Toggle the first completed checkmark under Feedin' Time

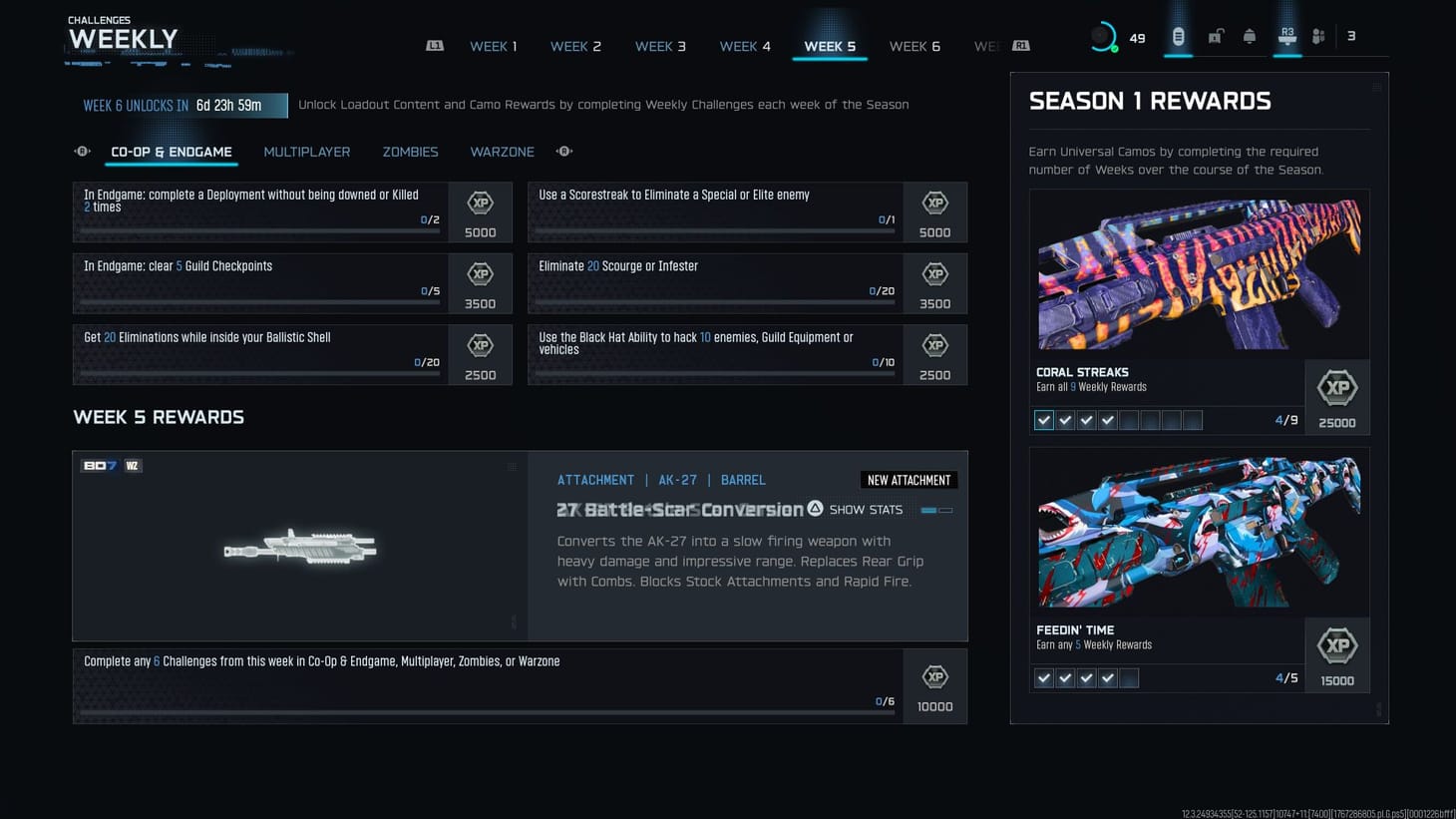click(x=1043, y=677)
